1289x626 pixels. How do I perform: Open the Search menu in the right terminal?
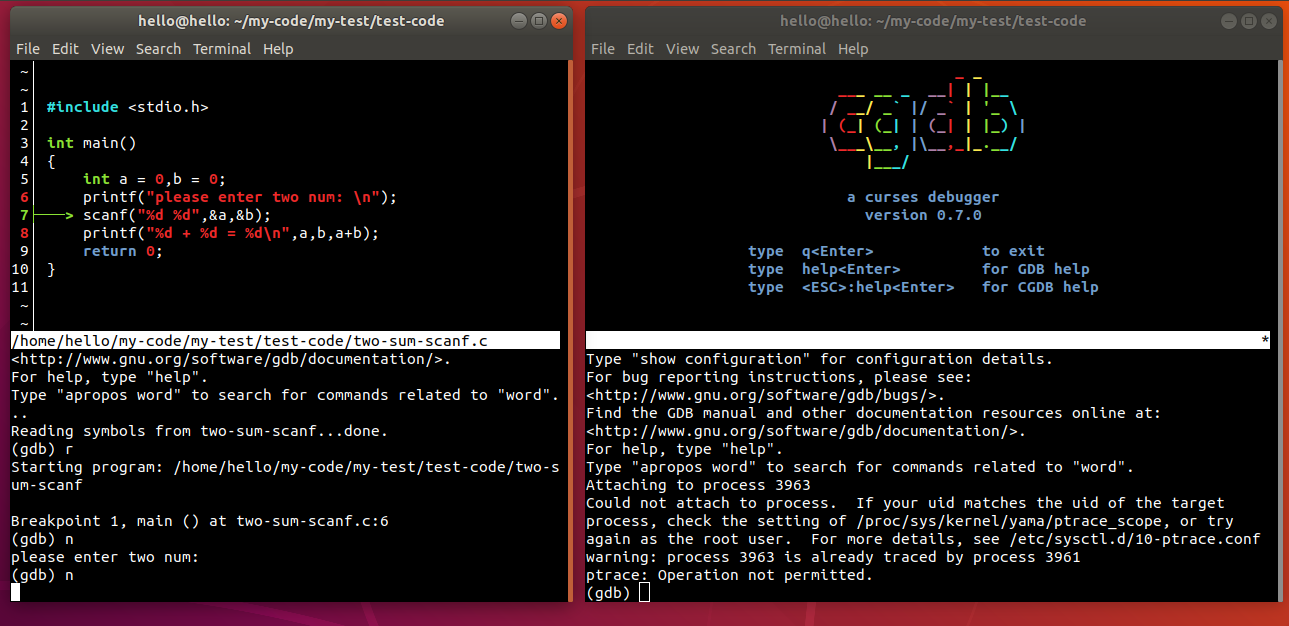pyautogui.click(x=733, y=48)
